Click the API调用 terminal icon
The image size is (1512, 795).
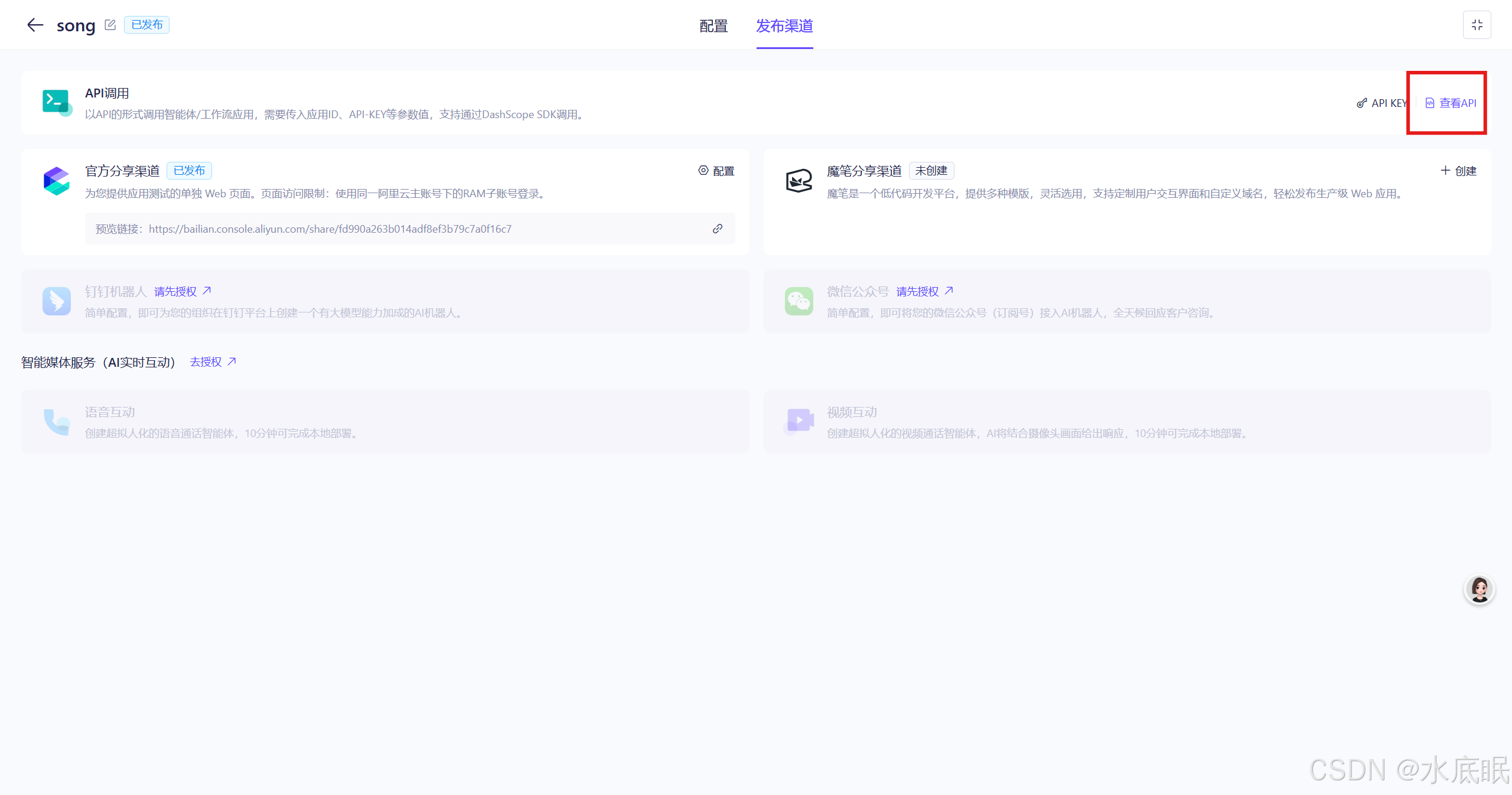57,102
